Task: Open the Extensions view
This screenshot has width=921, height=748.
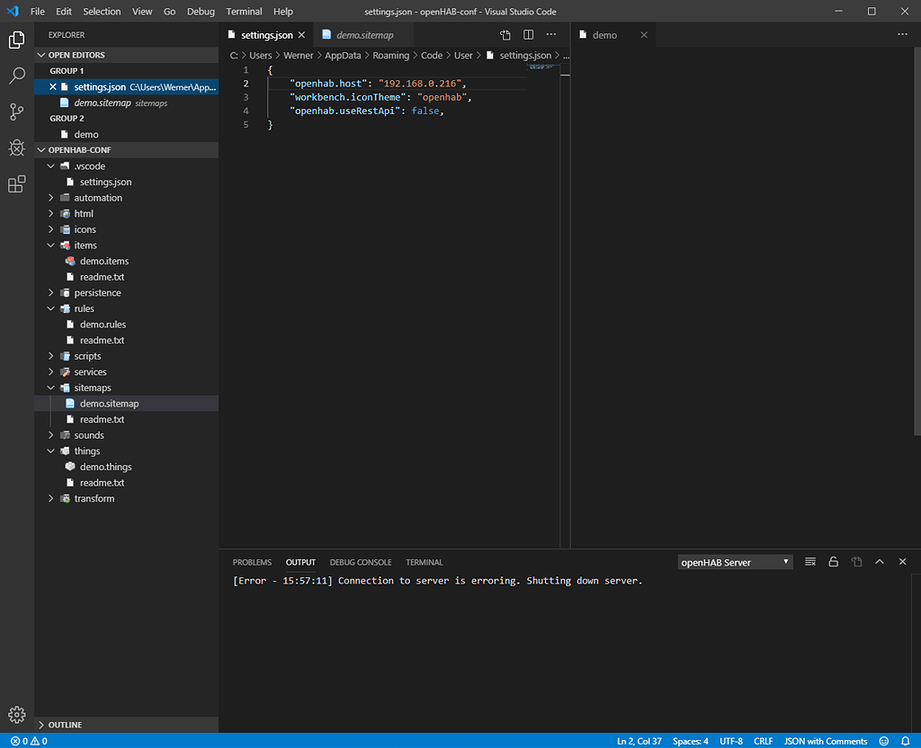Action: pyautogui.click(x=16, y=184)
